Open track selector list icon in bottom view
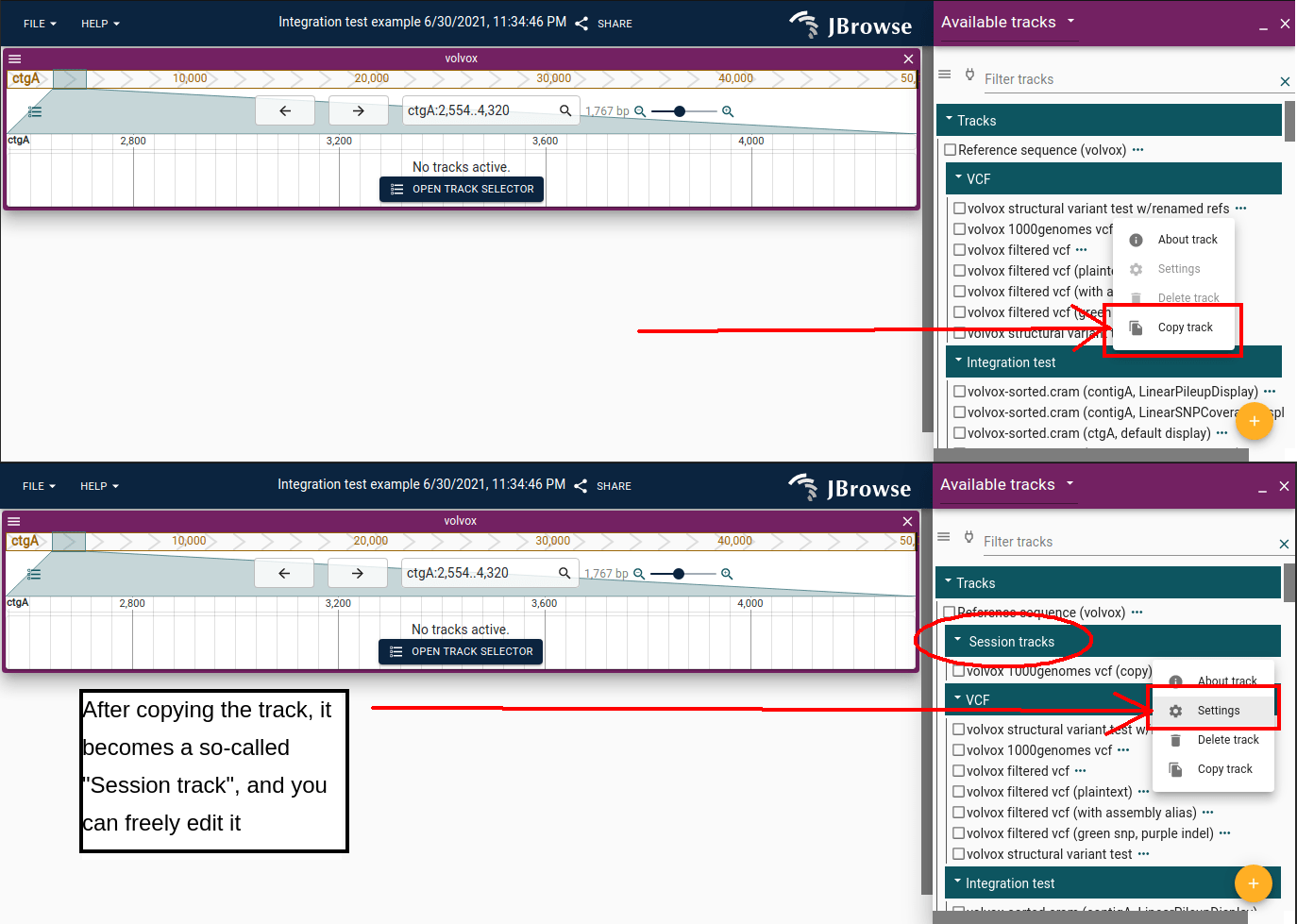The height and width of the screenshot is (924, 1297). pyautogui.click(x=34, y=574)
